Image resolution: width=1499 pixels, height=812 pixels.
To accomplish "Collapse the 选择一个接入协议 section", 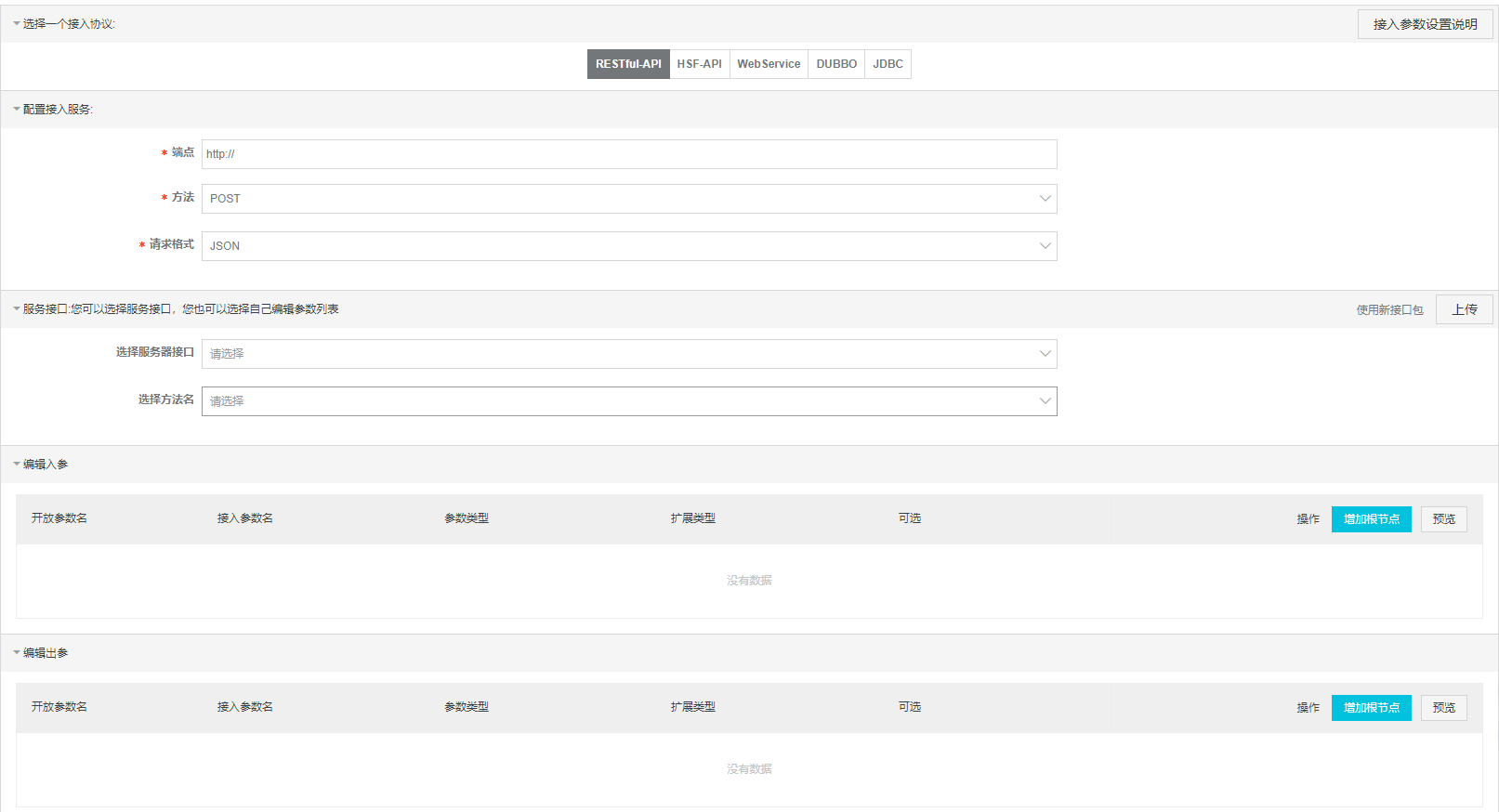I will [x=17, y=24].
